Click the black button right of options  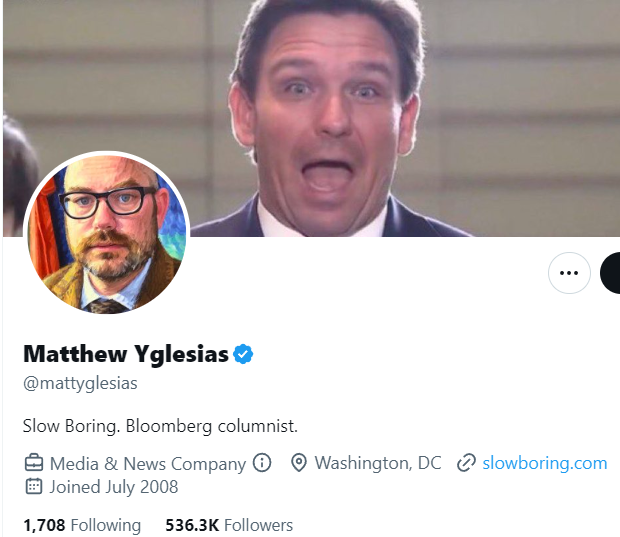click(611, 272)
